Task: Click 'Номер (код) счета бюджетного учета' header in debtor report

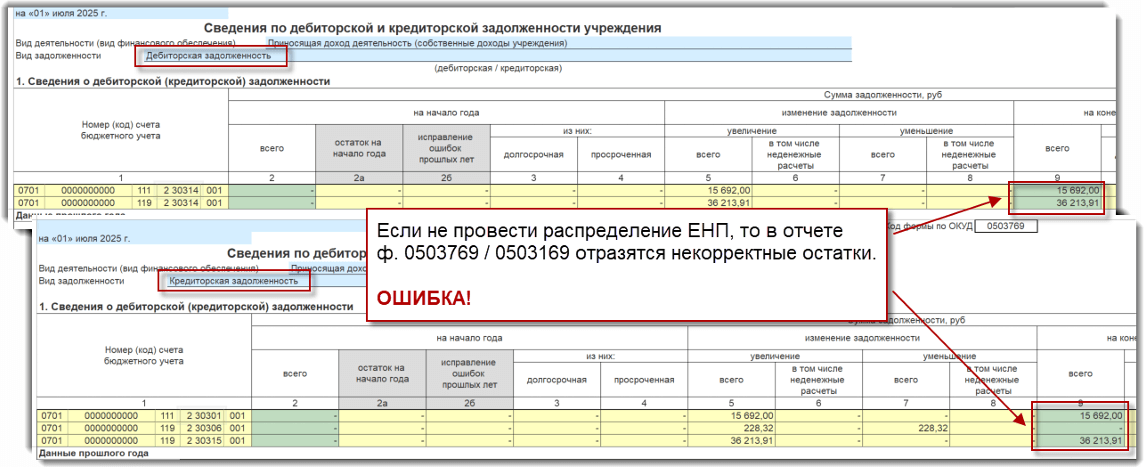Action: pyautogui.click(x=120, y=130)
